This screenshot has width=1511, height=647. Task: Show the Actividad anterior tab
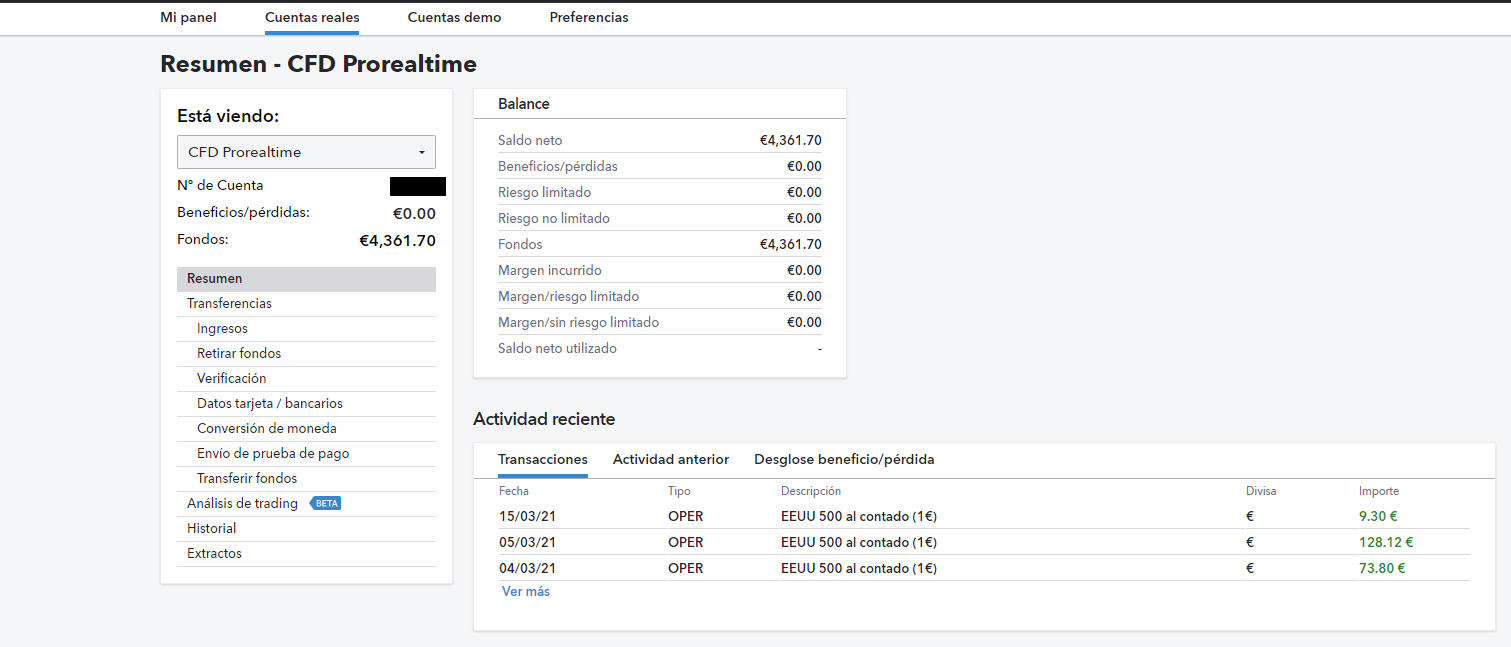tap(671, 460)
